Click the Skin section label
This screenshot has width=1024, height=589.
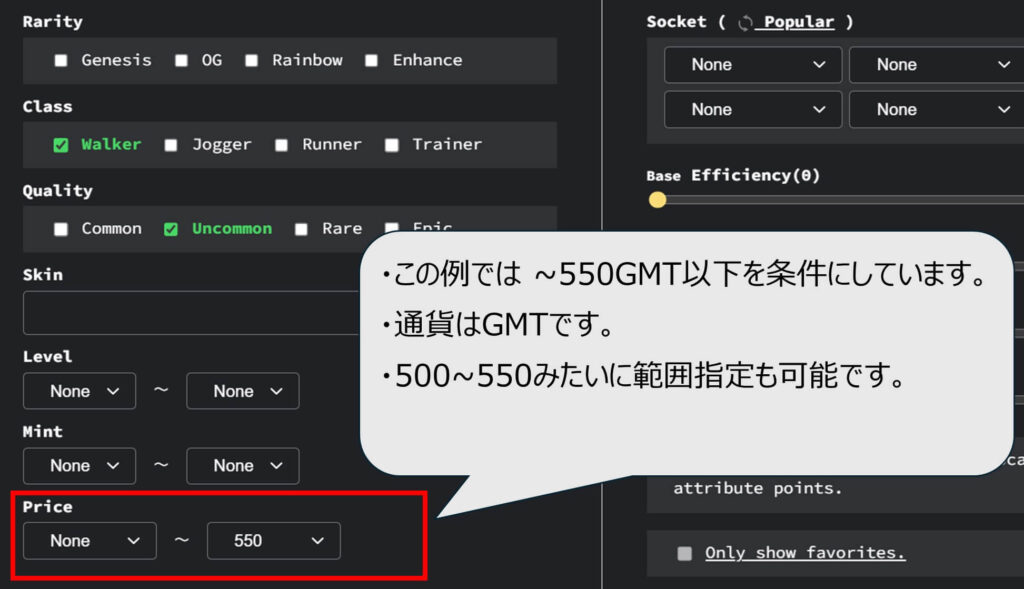(42, 274)
